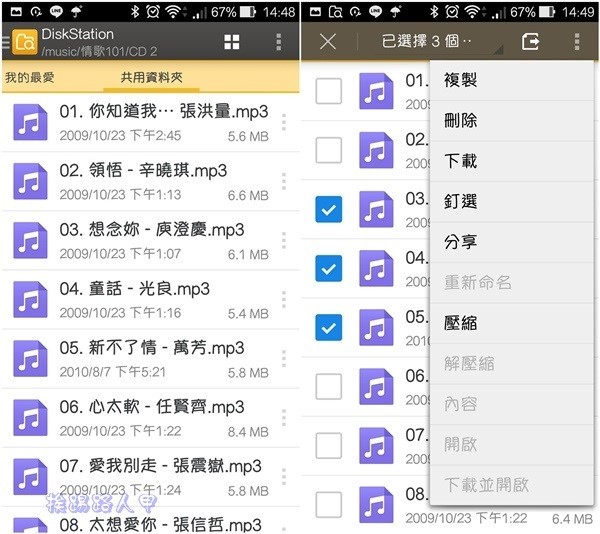
Task: Check the box for file 06
Action: pyautogui.click(x=329, y=387)
